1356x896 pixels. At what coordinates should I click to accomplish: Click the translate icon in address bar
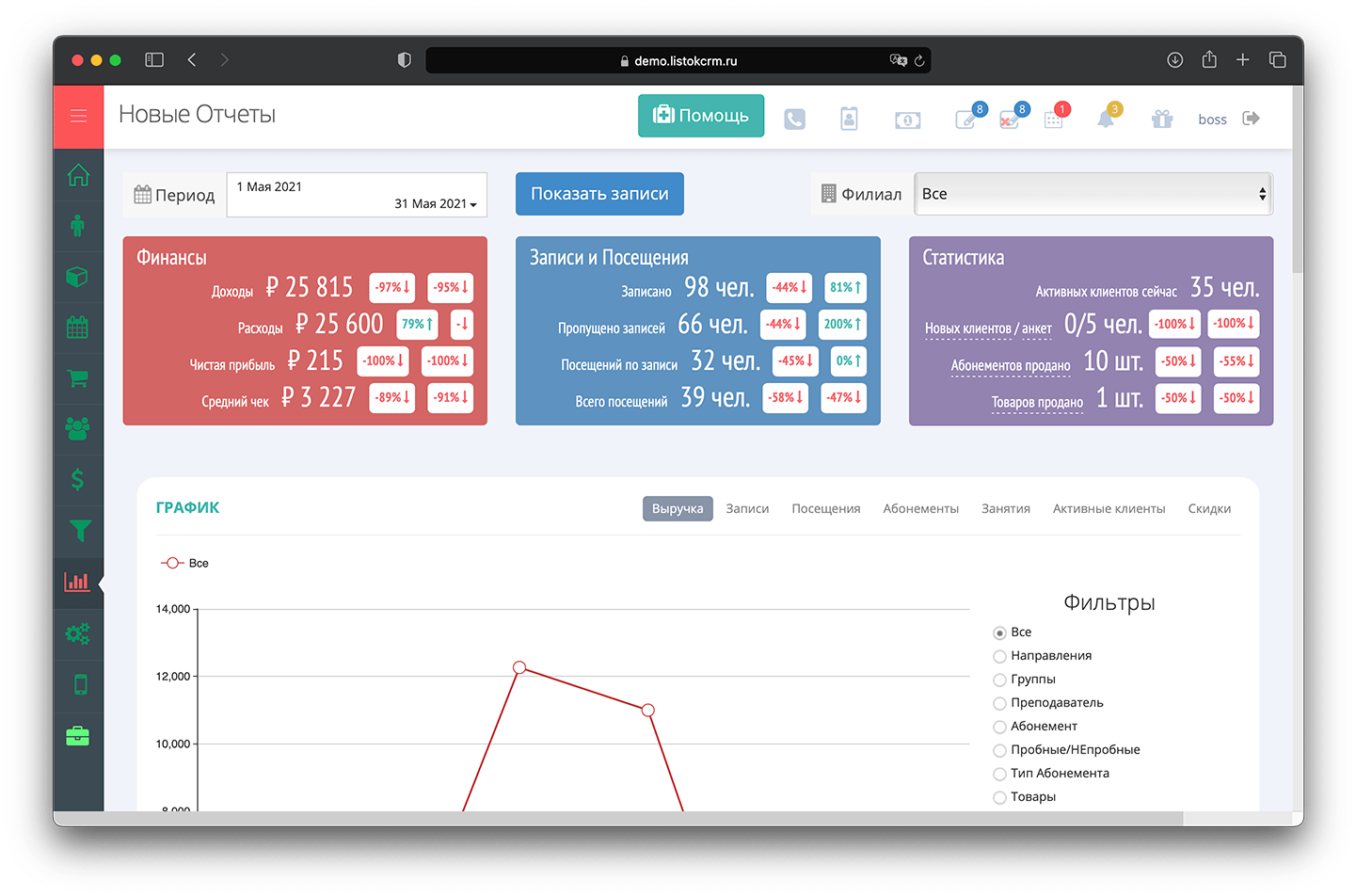click(x=898, y=60)
